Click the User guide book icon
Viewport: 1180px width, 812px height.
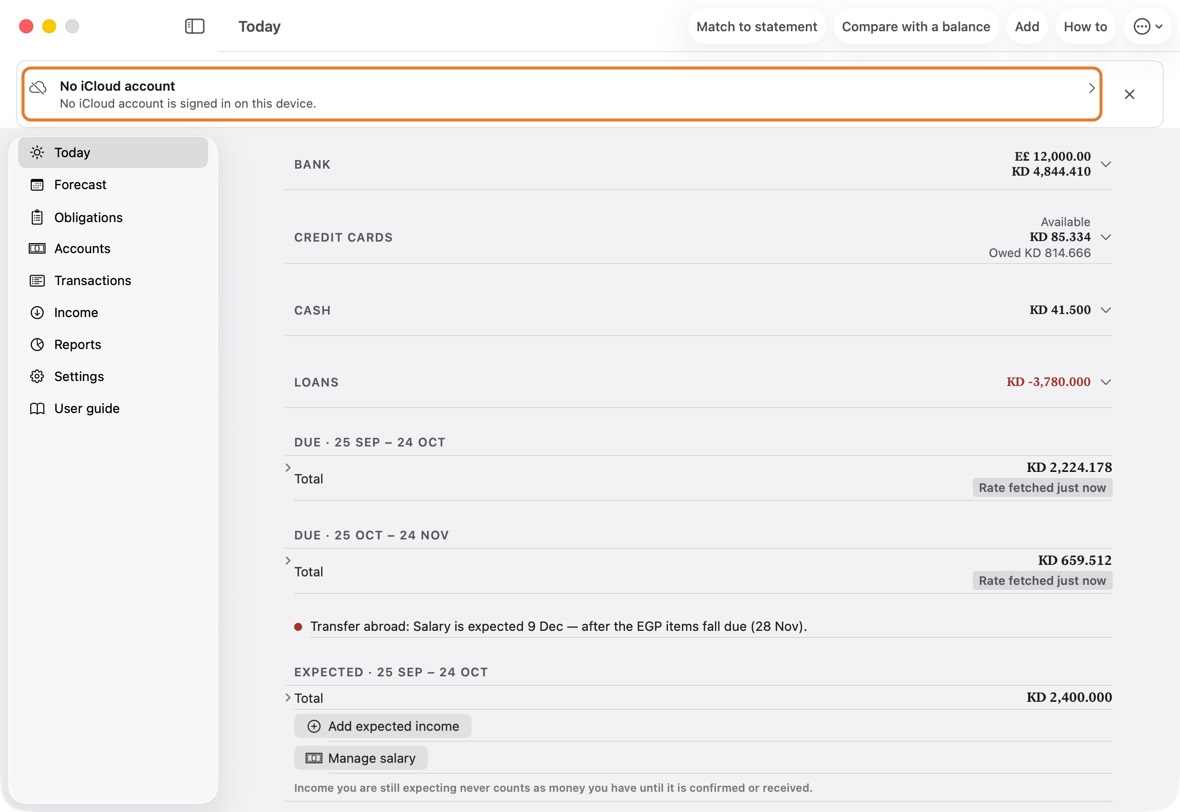click(x=37, y=409)
